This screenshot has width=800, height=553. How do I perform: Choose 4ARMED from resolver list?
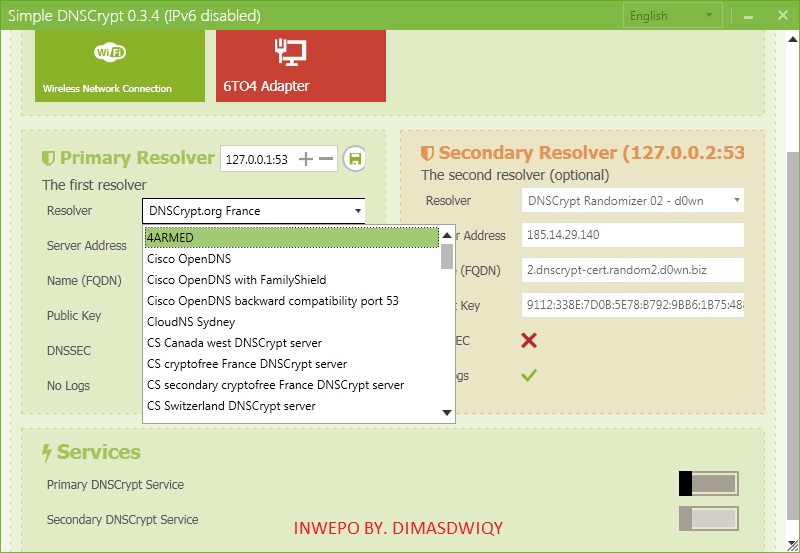pos(292,238)
